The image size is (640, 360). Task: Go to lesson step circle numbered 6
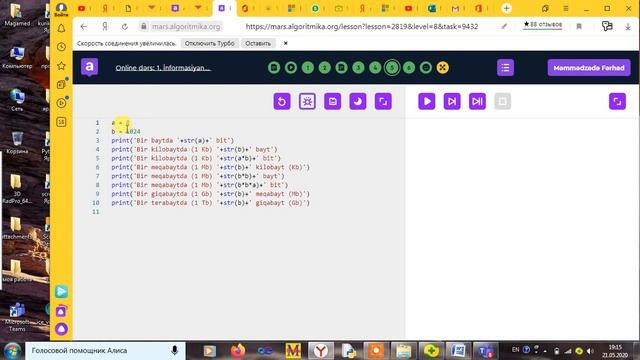pos(409,68)
